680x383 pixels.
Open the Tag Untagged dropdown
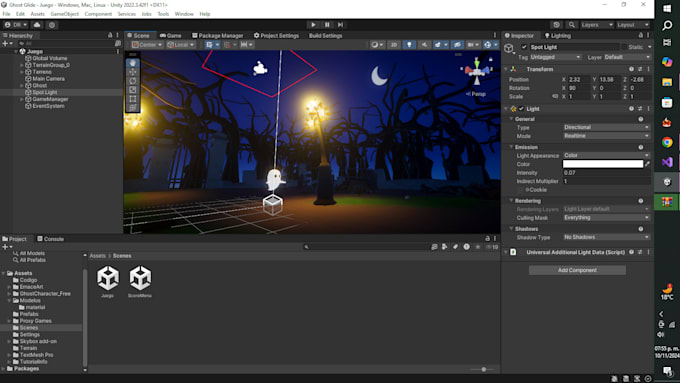click(555, 57)
